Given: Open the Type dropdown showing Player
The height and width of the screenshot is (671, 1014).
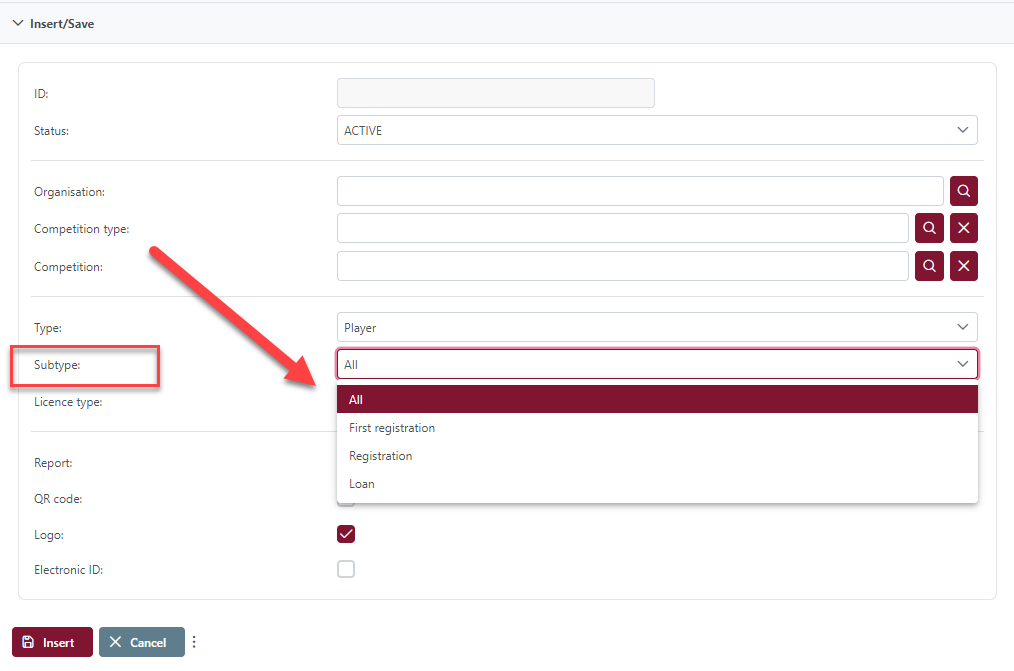Looking at the screenshot, I should (x=656, y=327).
